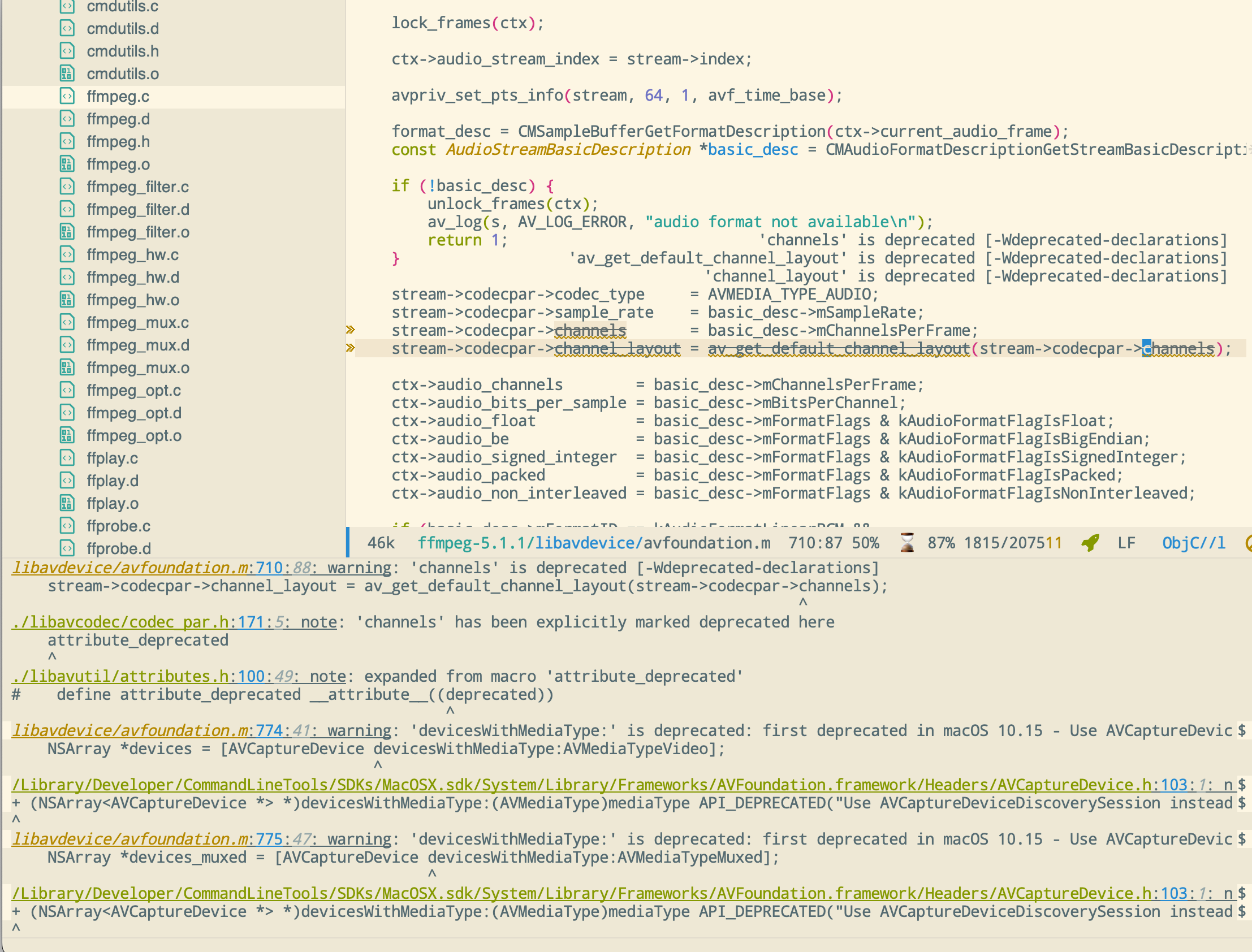The width and height of the screenshot is (1252, 952).
Task: Open ffmpeg_mux.c from the file list
Action: point(138,322)
